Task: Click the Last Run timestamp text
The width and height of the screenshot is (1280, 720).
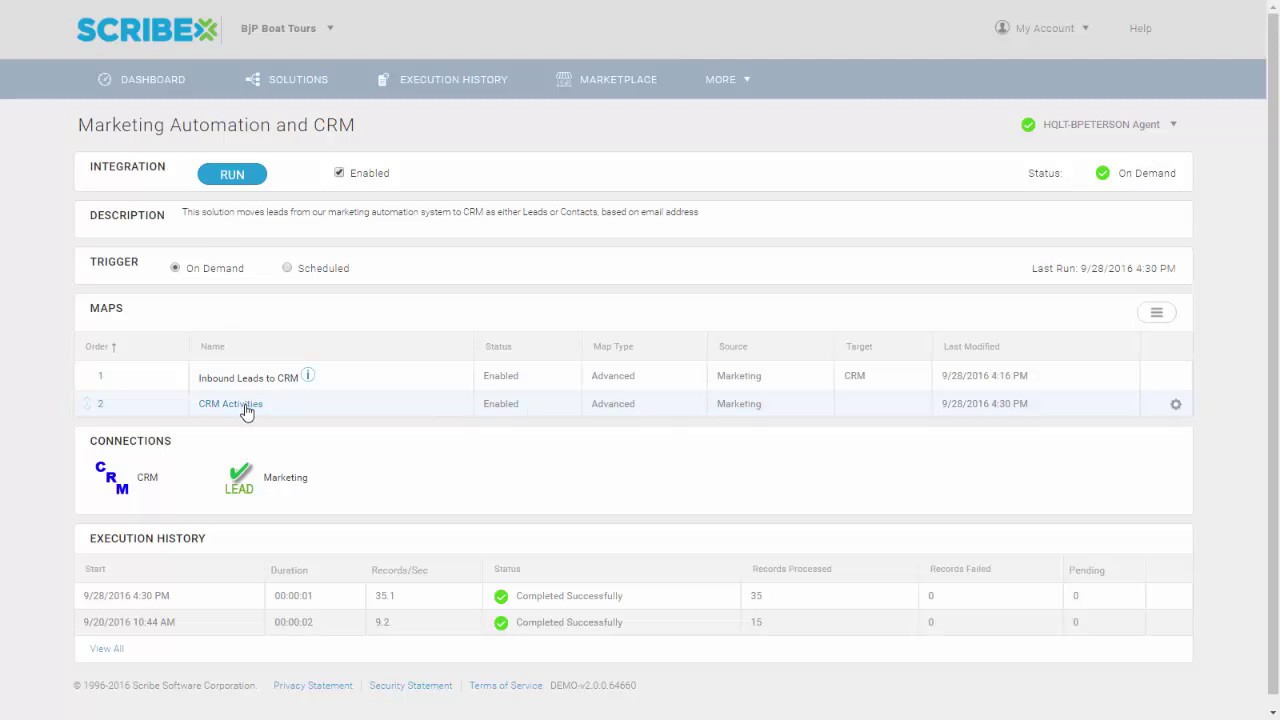Action: pos(1104,268)
